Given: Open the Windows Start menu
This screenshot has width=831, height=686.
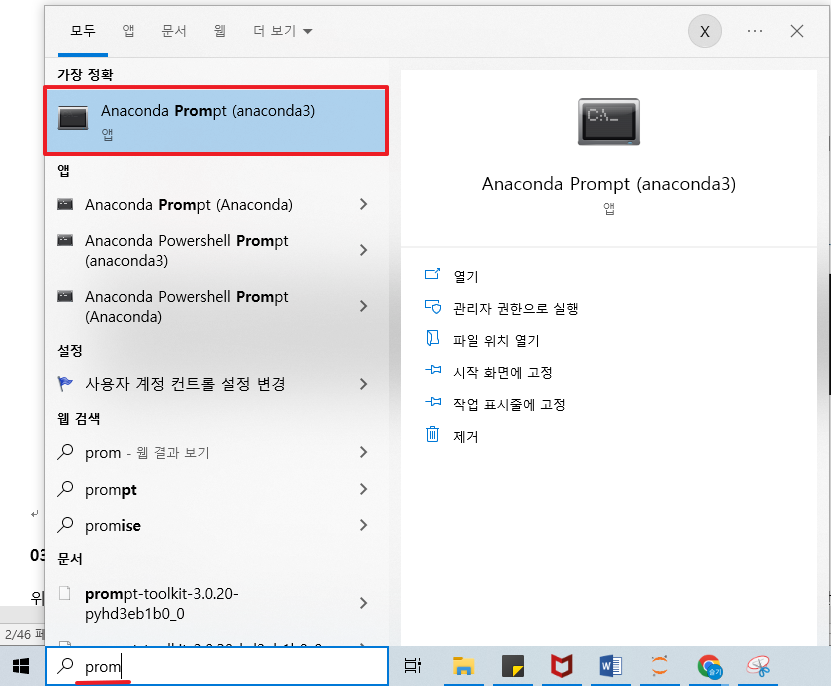Looking at the screenshot, I should click(21, 666).
